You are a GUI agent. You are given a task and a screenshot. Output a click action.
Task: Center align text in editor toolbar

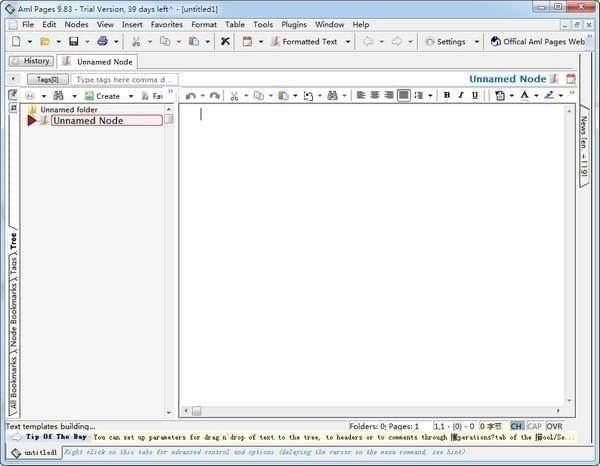374,96
